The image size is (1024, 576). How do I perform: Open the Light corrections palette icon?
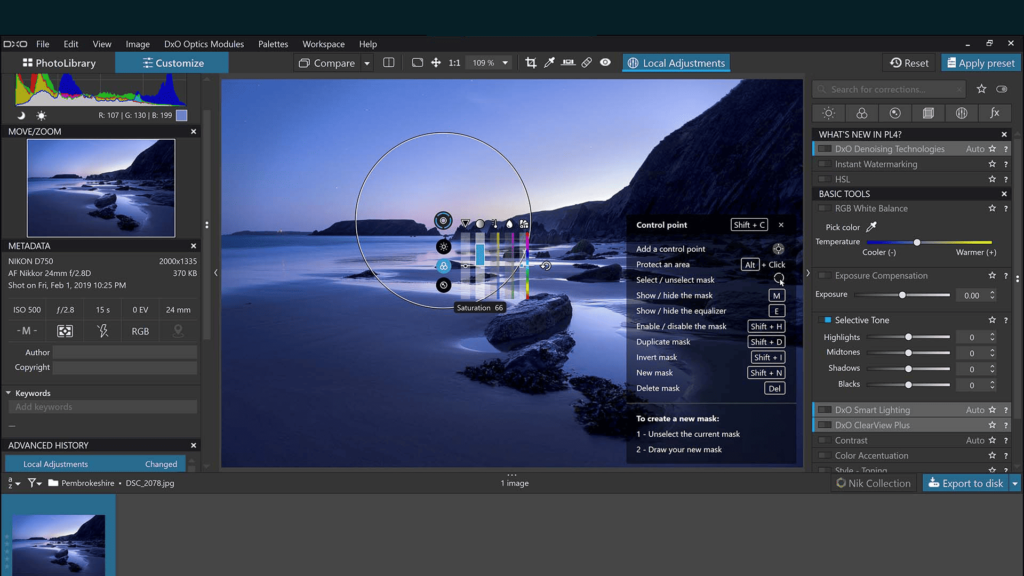pos(828,113)
